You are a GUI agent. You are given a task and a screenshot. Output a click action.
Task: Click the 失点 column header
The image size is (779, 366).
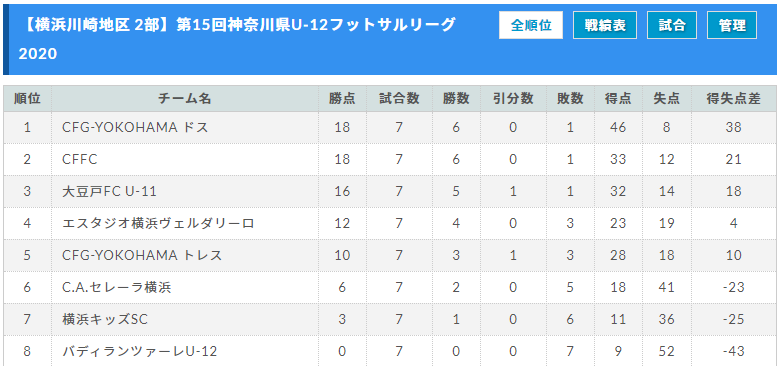tap(667, 99)
